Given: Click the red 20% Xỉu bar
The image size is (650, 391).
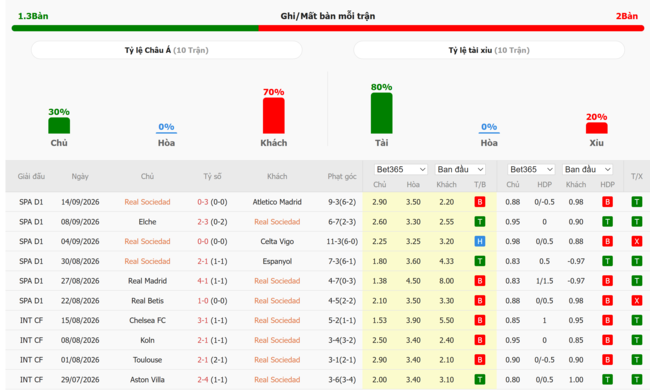Looking at the screenshot, I should [597, 128].
